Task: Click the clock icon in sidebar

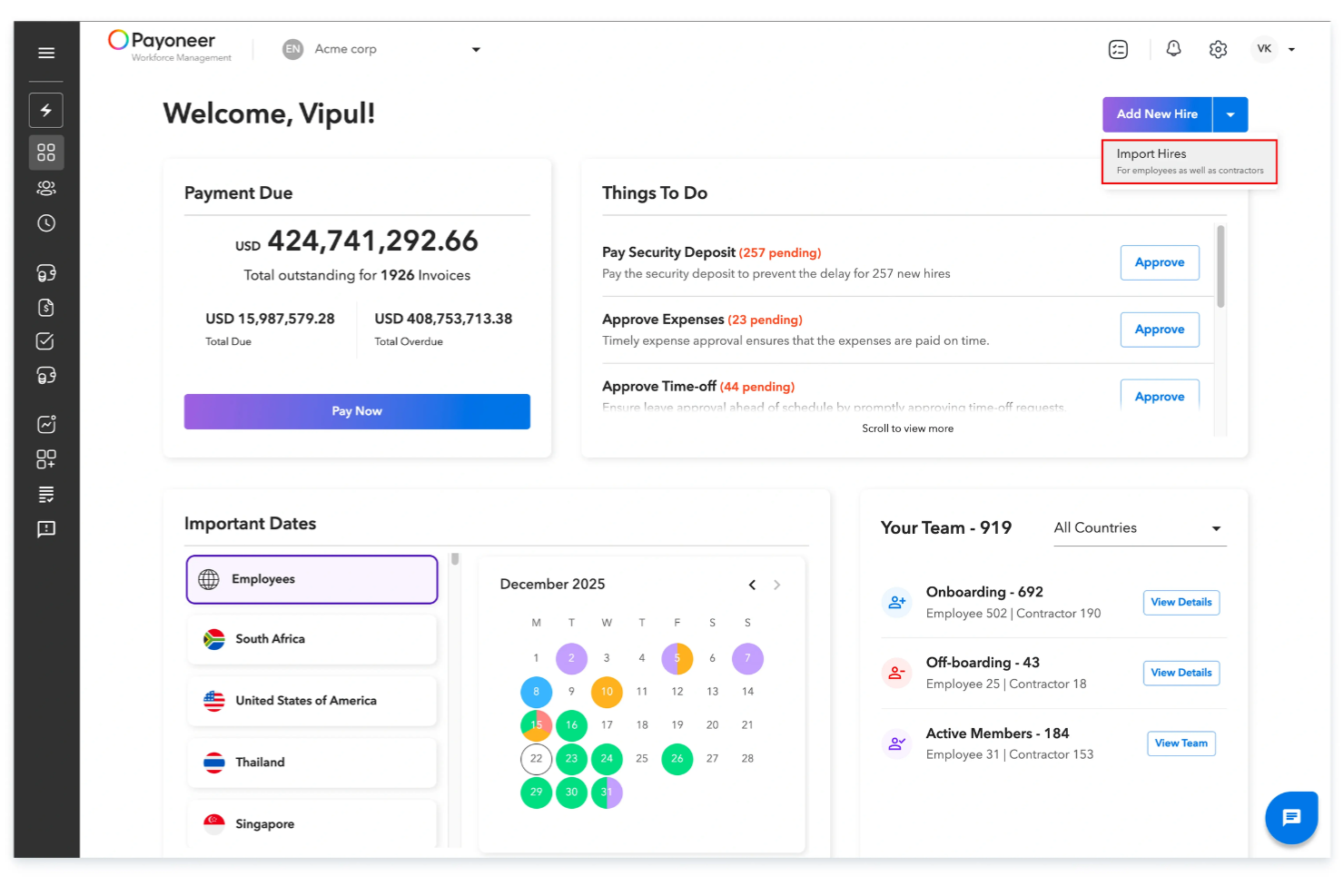Action: 46,223
